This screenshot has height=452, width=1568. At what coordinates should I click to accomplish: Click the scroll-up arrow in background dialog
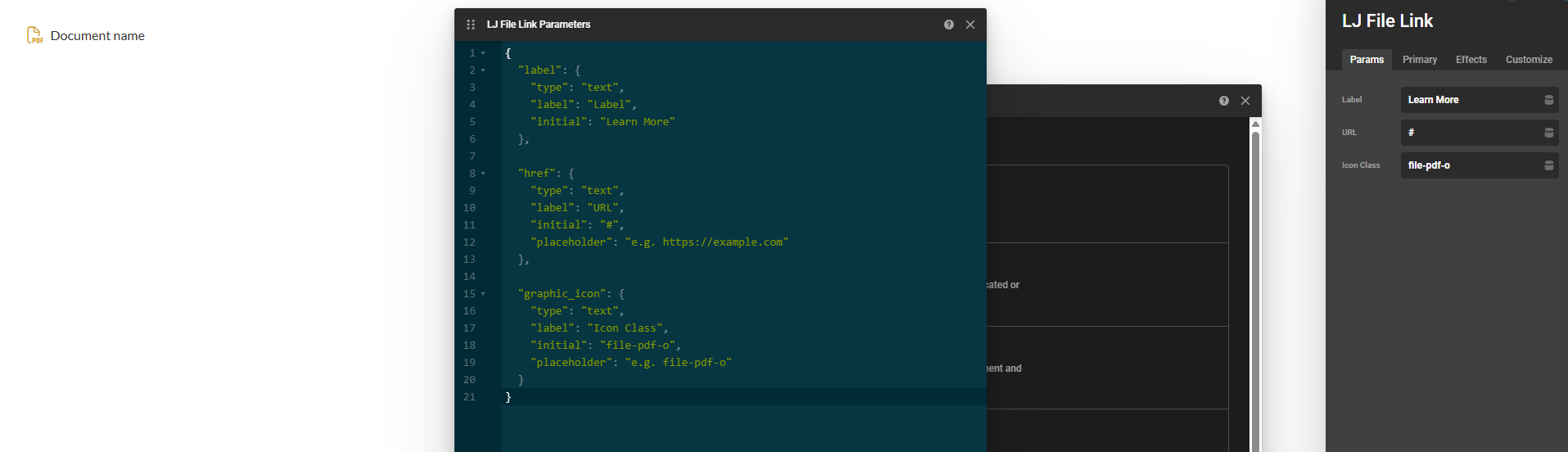(x=1255, y=124)
